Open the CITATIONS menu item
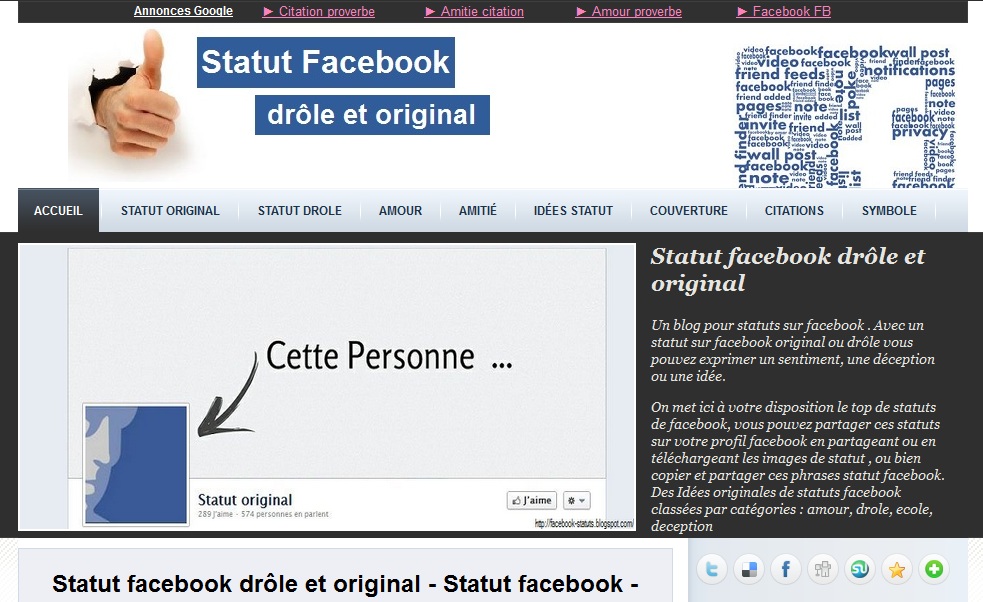This screenshot has width=983, height=602. (x=794, y=211)
